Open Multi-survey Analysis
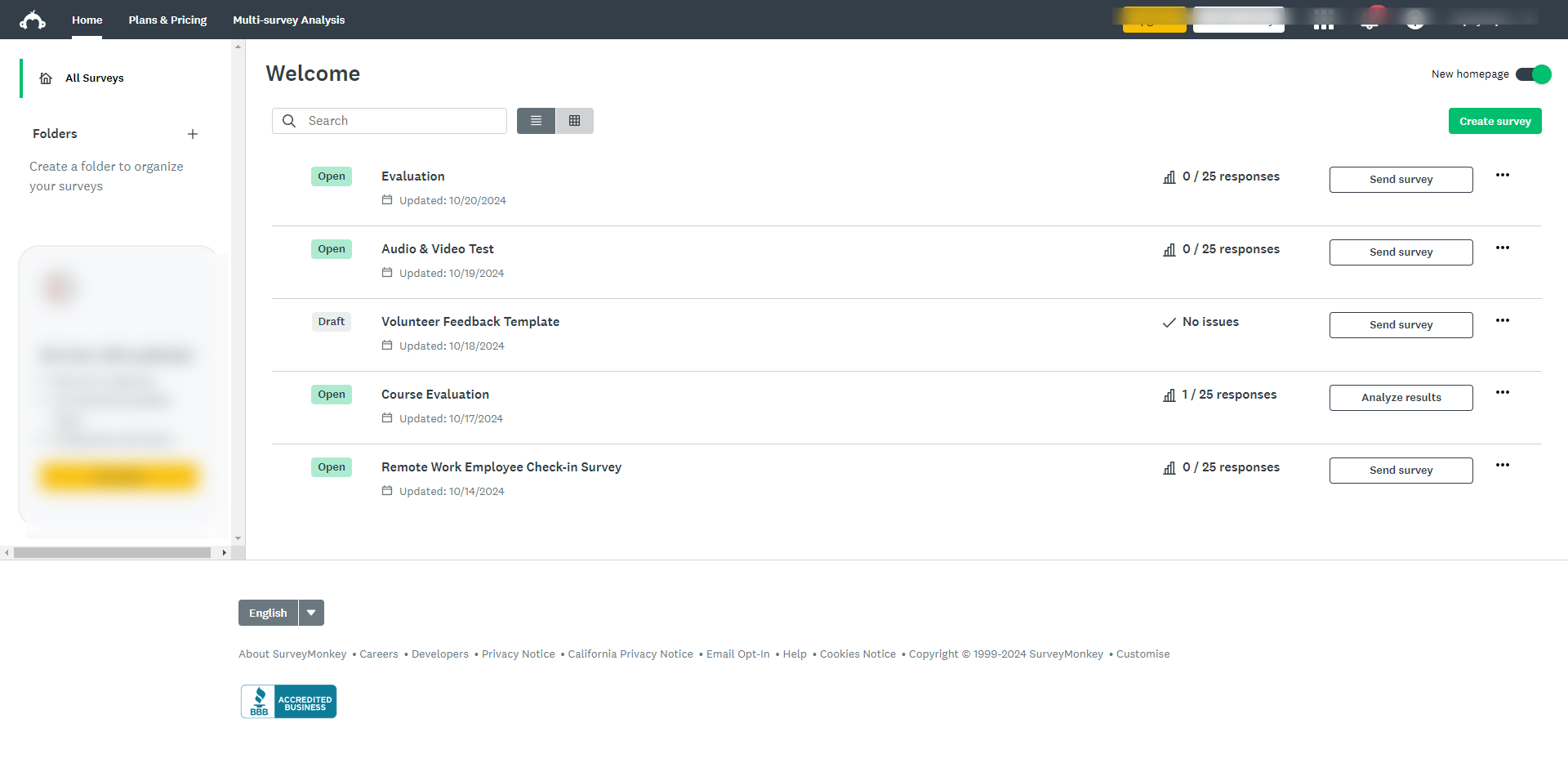Image resolution: width=1568 pixels, height=772 pixels. [x=288, y=20]
